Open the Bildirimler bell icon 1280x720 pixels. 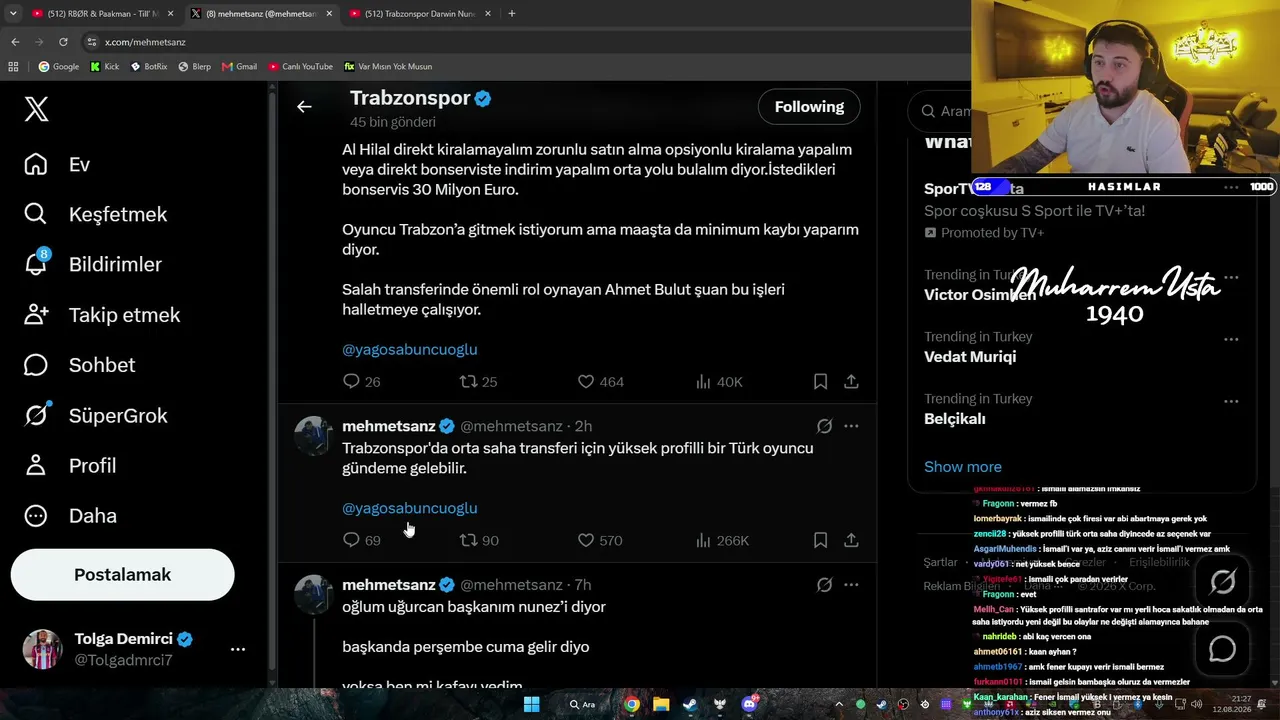click(x=36, y=264)
